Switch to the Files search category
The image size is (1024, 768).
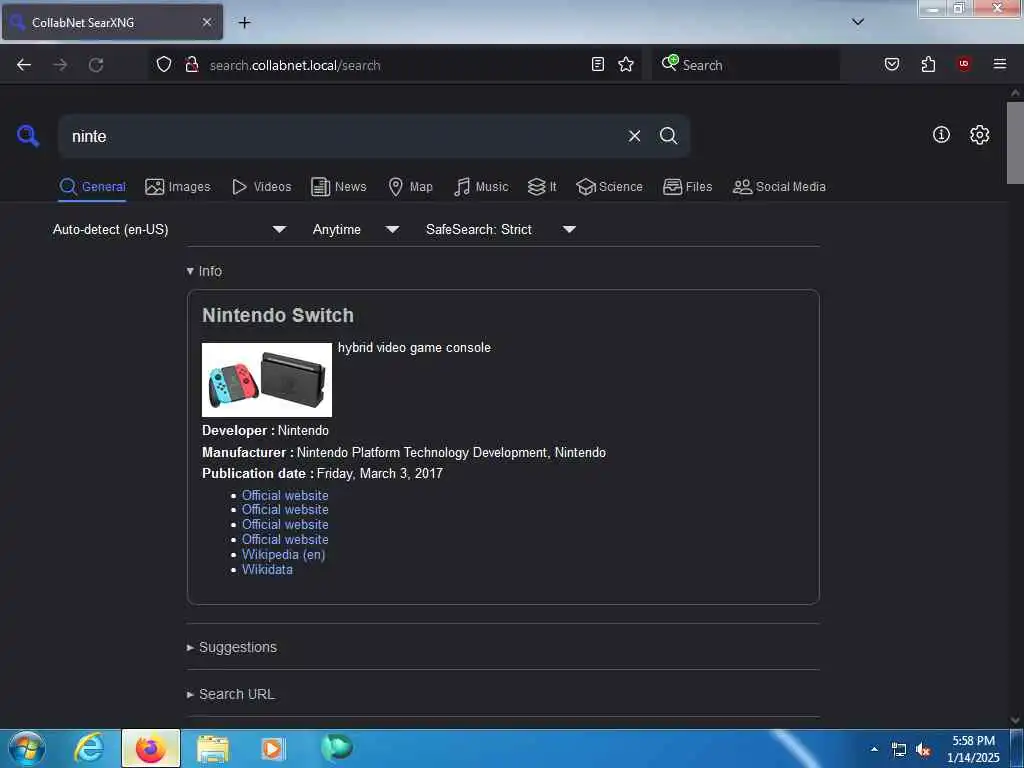point(688,187)
